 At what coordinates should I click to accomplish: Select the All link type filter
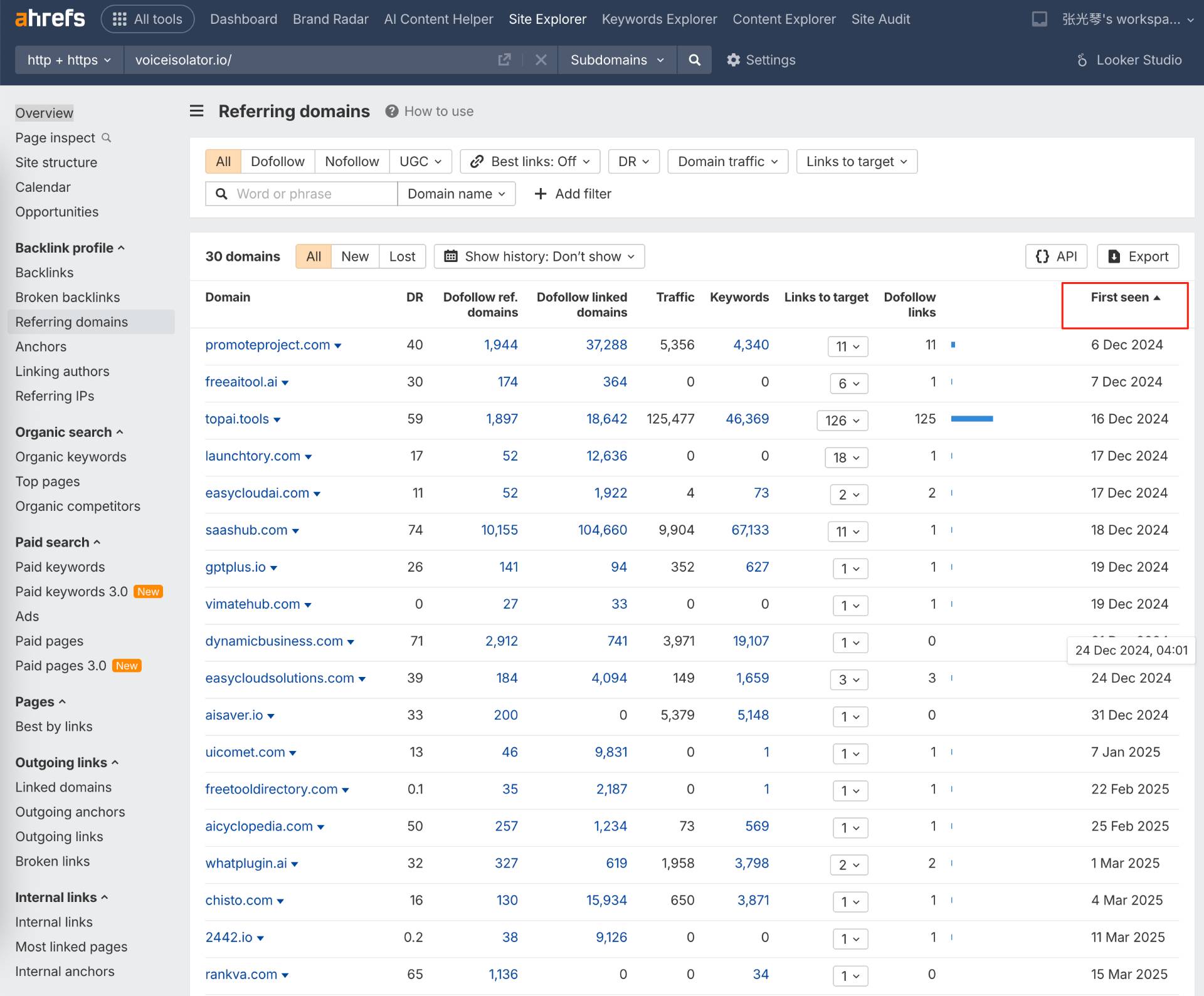pos(223,161)
